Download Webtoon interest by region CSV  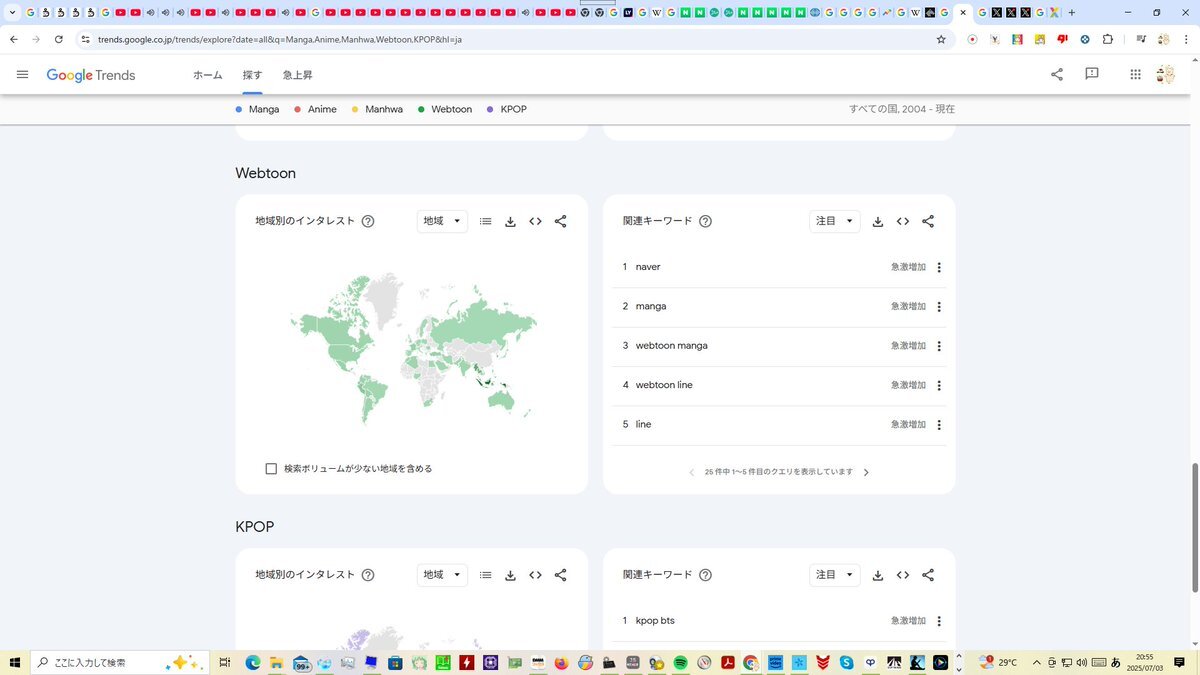point(510,221)
